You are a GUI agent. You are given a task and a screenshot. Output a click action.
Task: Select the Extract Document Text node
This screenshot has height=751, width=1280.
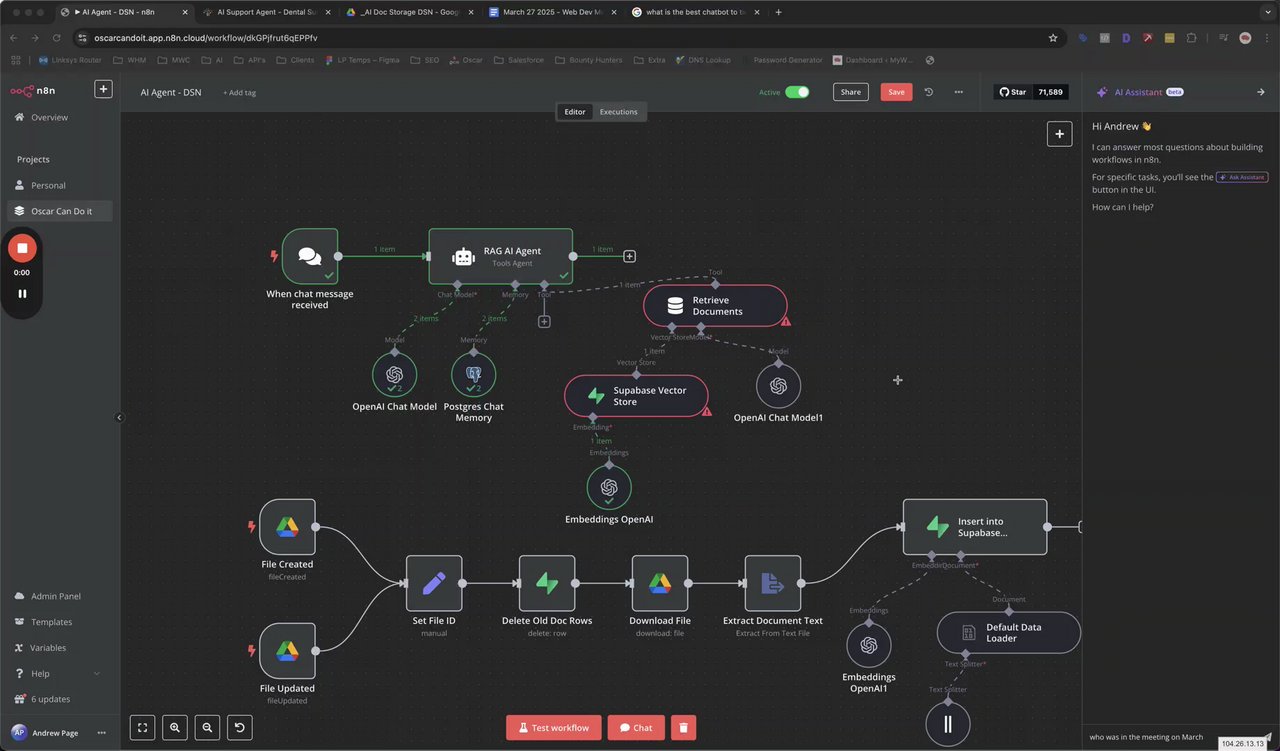point(773,583)
